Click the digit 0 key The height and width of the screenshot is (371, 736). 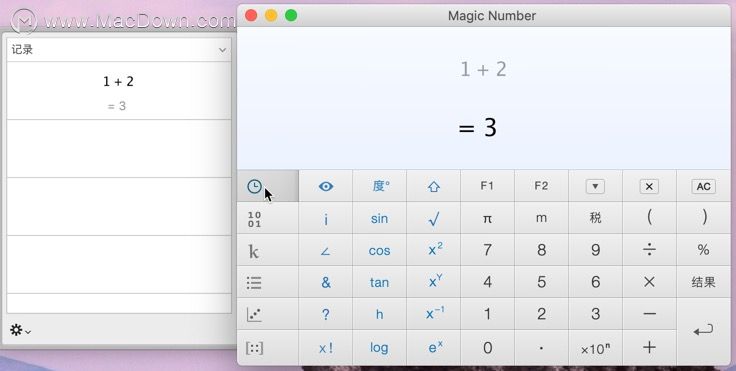click(x=487, y=348)
